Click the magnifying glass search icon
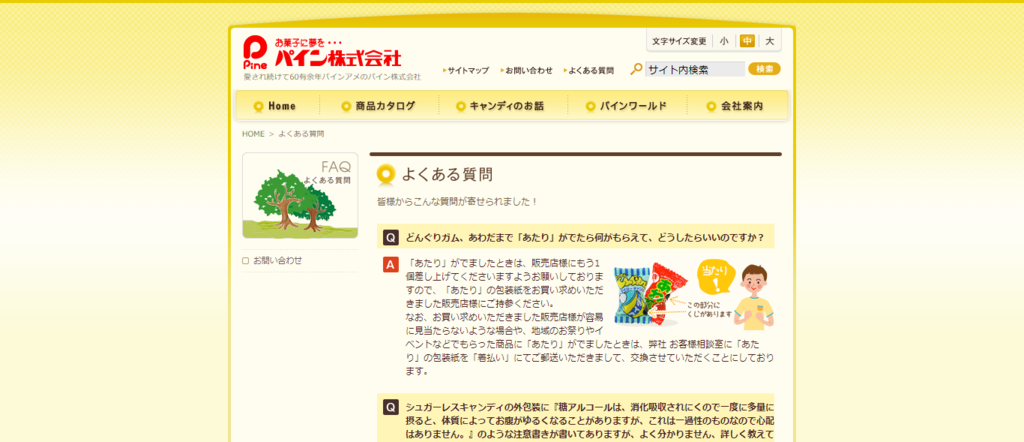Image resolution: width=1024 pixels, height=442 pixels. click(x=636, y=69)
